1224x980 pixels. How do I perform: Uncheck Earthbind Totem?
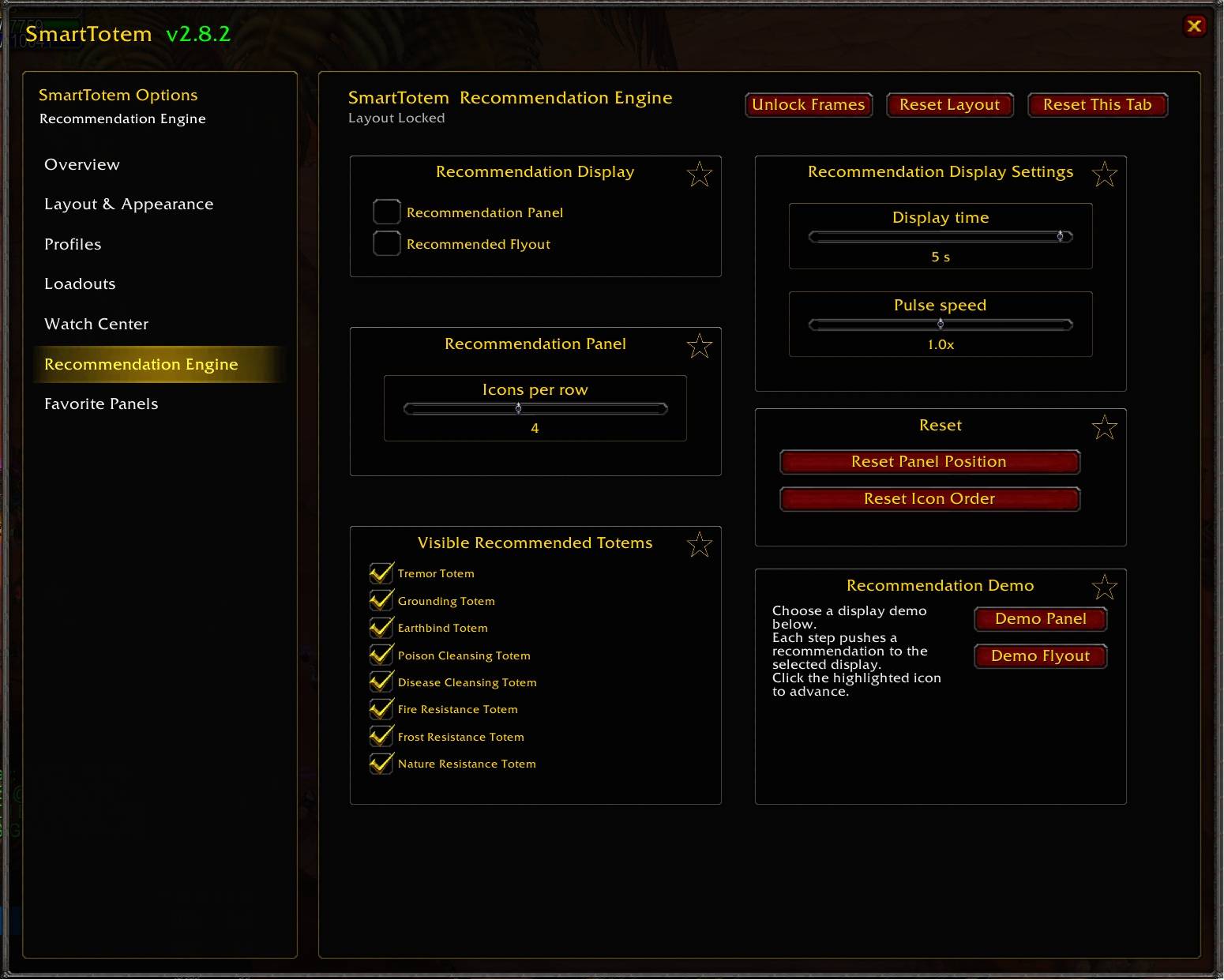click(x=381, y=628)
